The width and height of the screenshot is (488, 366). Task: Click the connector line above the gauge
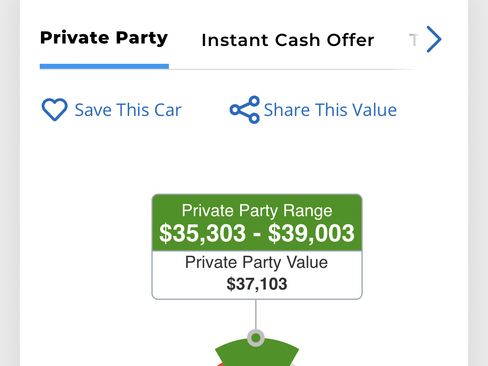coord(256,315)
